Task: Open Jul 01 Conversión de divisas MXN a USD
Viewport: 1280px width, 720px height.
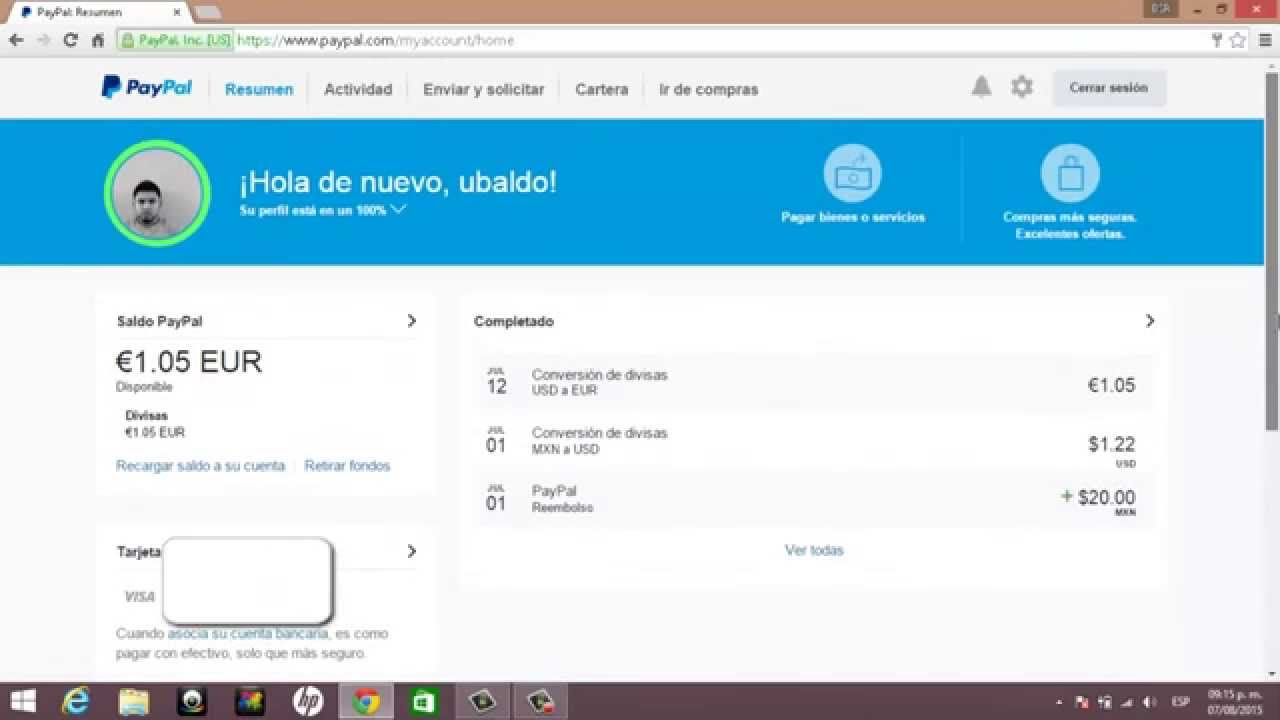Action: click(x=814, y=441)
